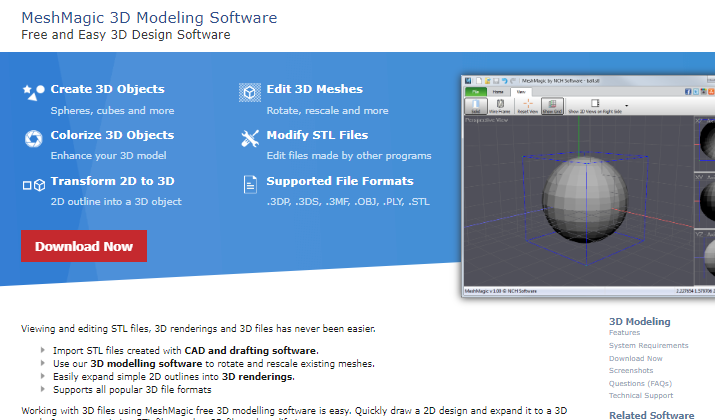Click 'Enhance your 3D model' subtitle
Screen dimensions: 715x420
click(x=109, y=156)
